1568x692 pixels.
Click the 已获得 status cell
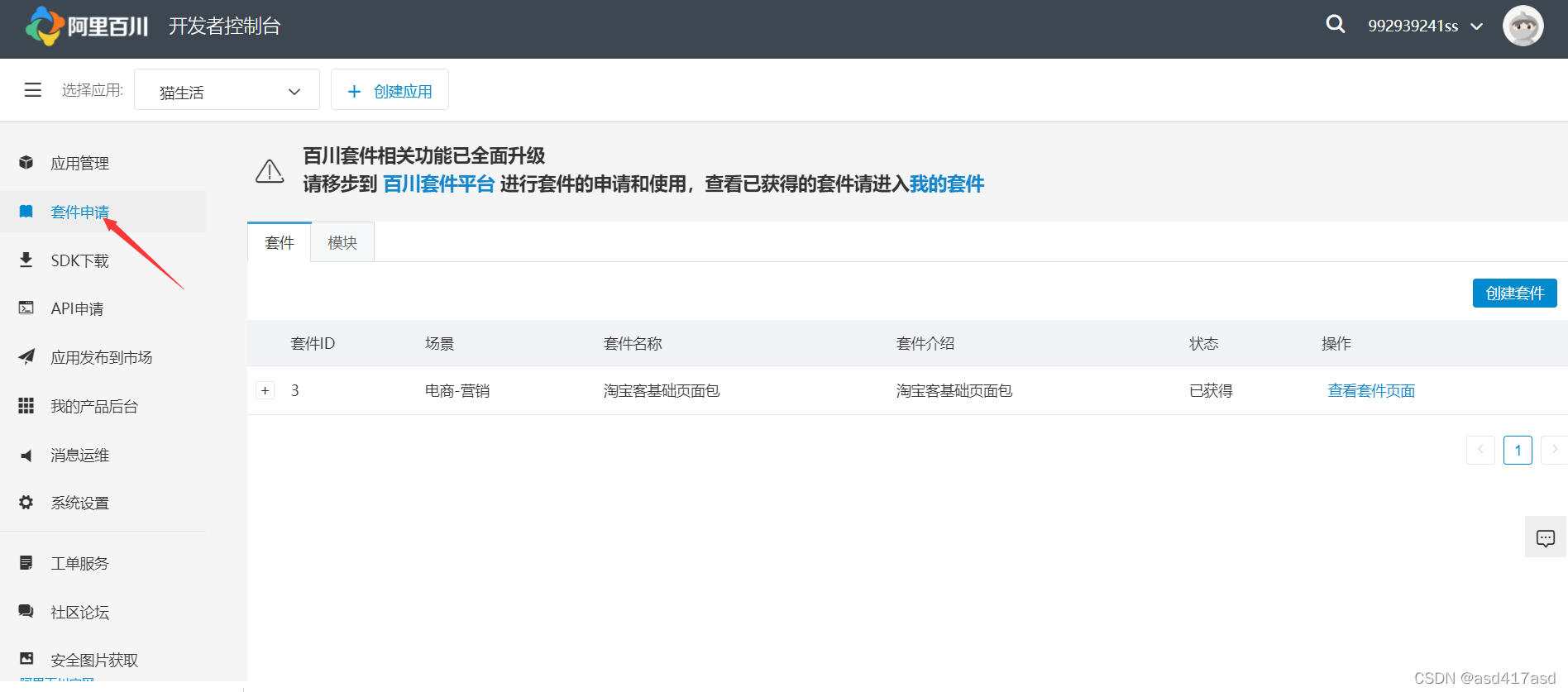pos(1211,390)
